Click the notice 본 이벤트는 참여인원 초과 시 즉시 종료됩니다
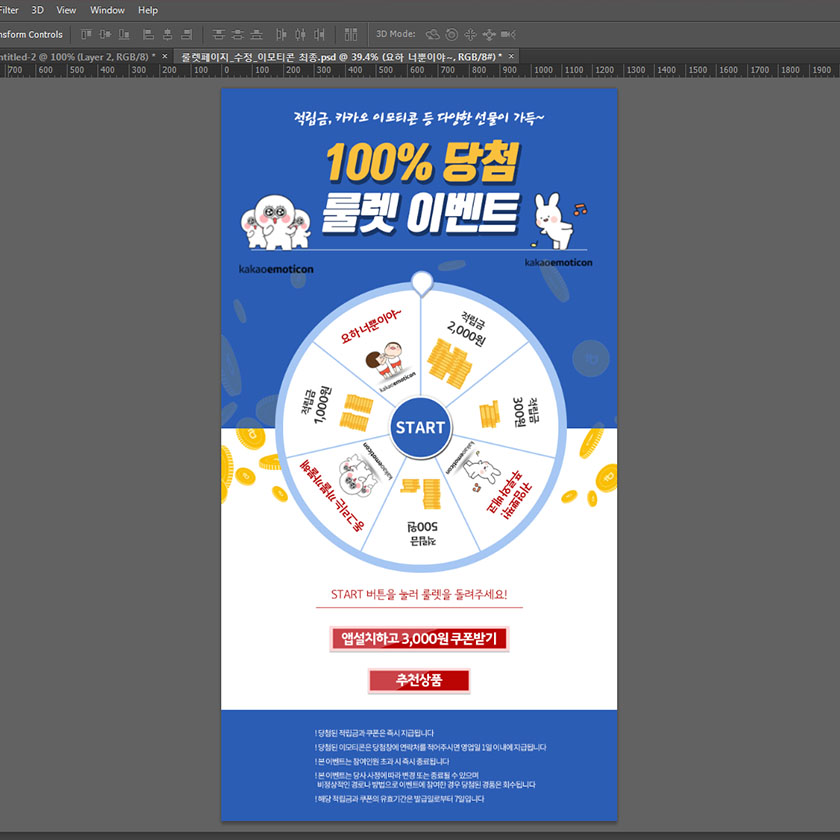Viewport: 840px width, 840px height. coord(382,761)
